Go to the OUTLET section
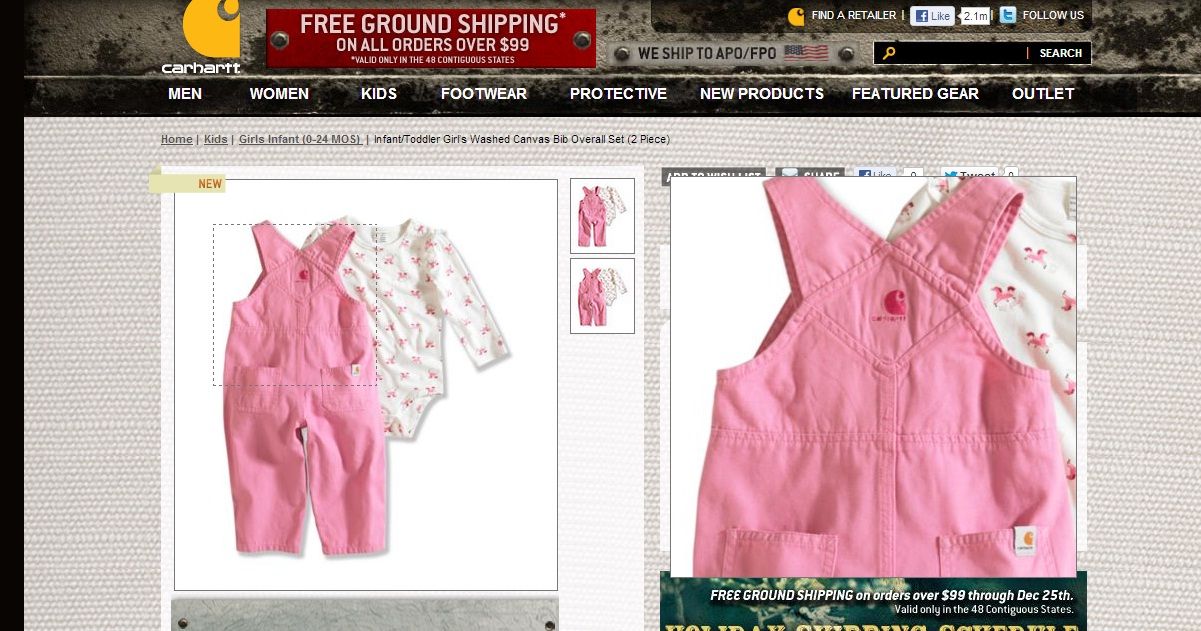1201x631 pixels. pyautogui.click(x=1043, y=94)
